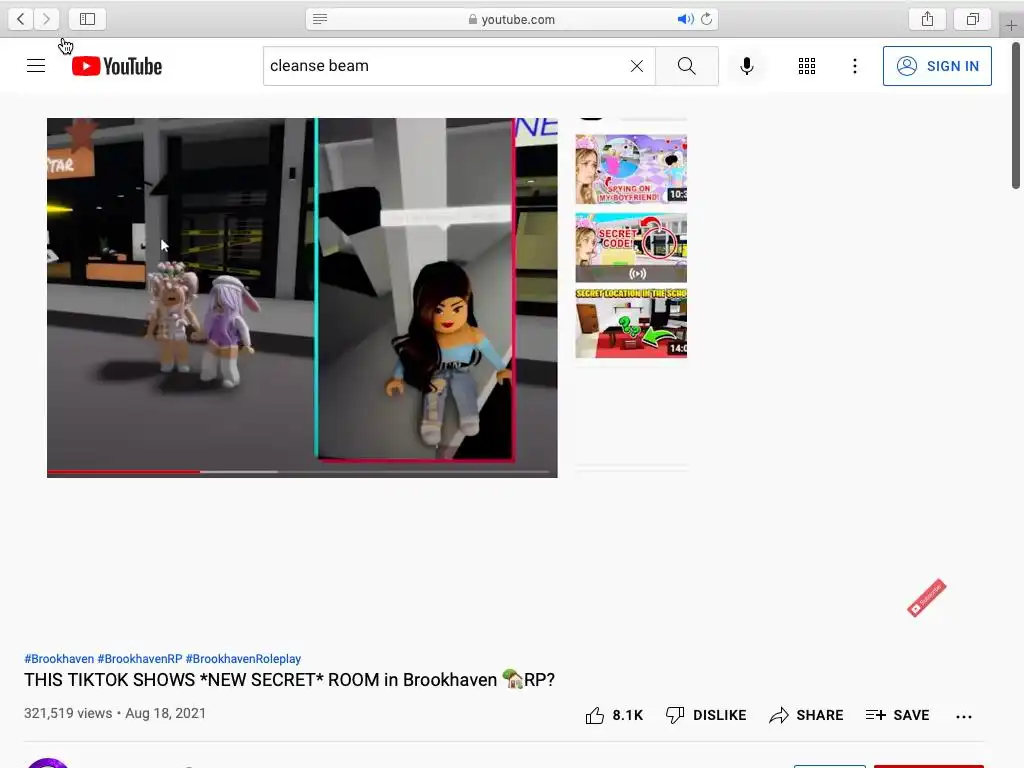This screenshot has height=768, width=1024.
Task: Open more actions ellipsis beside SAVE
Action: (964, 716)
